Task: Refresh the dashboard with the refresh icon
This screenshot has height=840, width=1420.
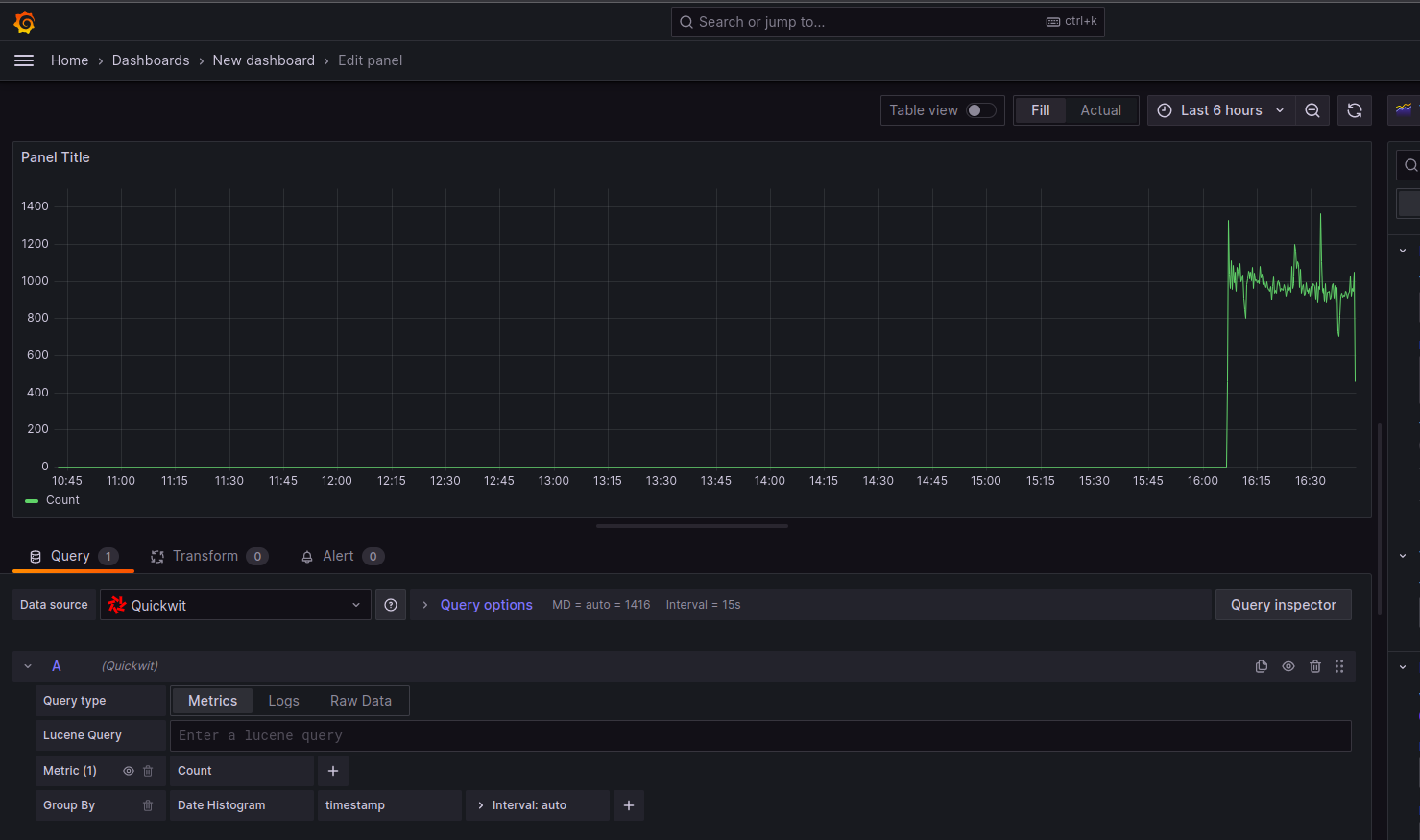Action: (1355, 110)
